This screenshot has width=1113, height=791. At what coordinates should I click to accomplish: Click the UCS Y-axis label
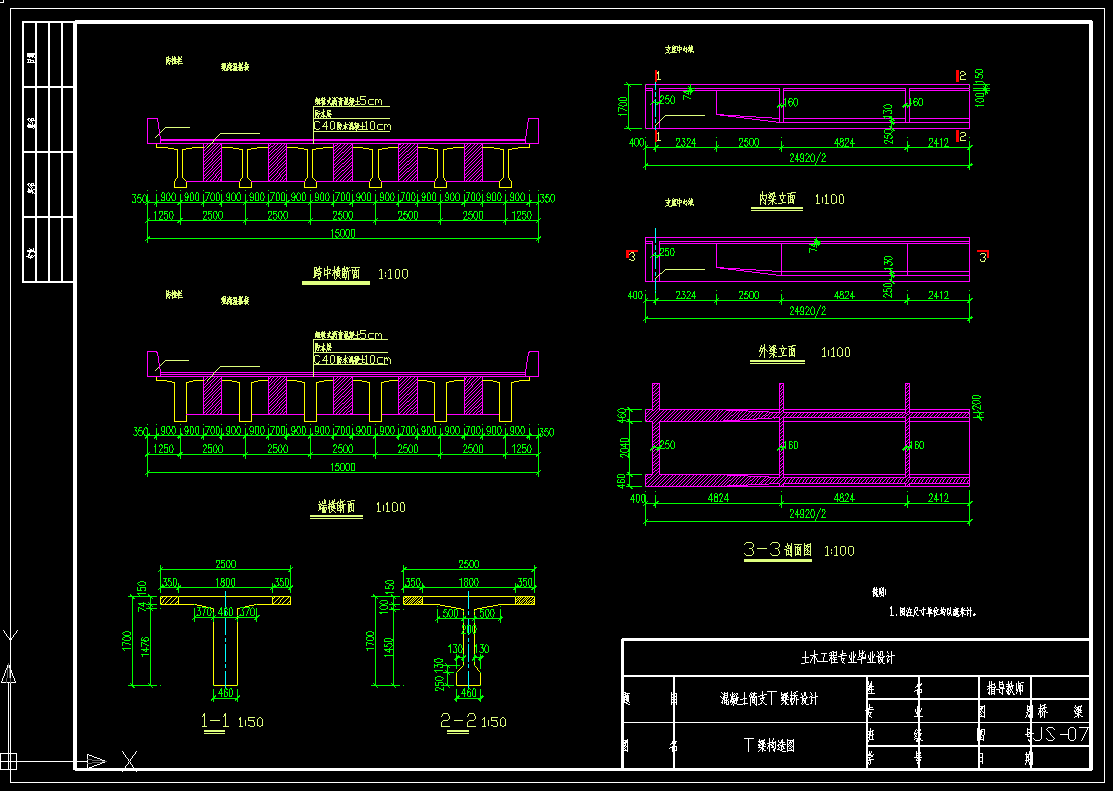(x=10, y=636)
